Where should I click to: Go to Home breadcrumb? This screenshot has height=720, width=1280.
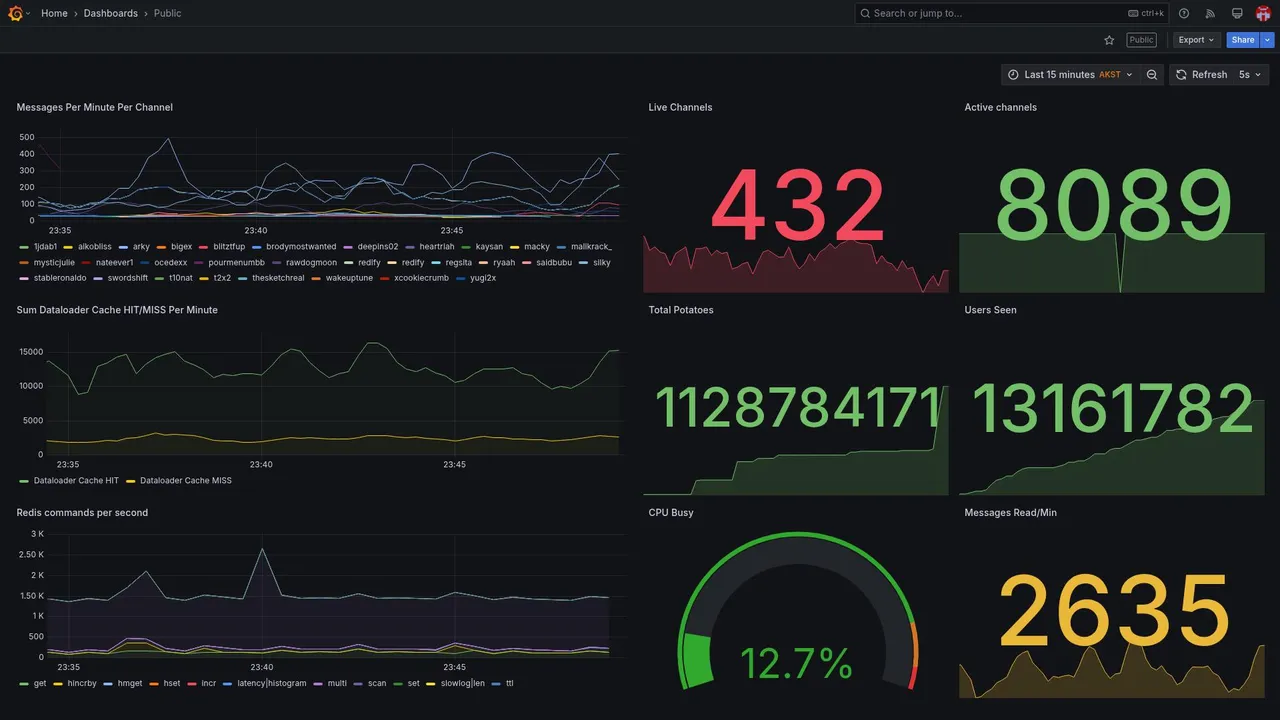(x=54, y=13)
